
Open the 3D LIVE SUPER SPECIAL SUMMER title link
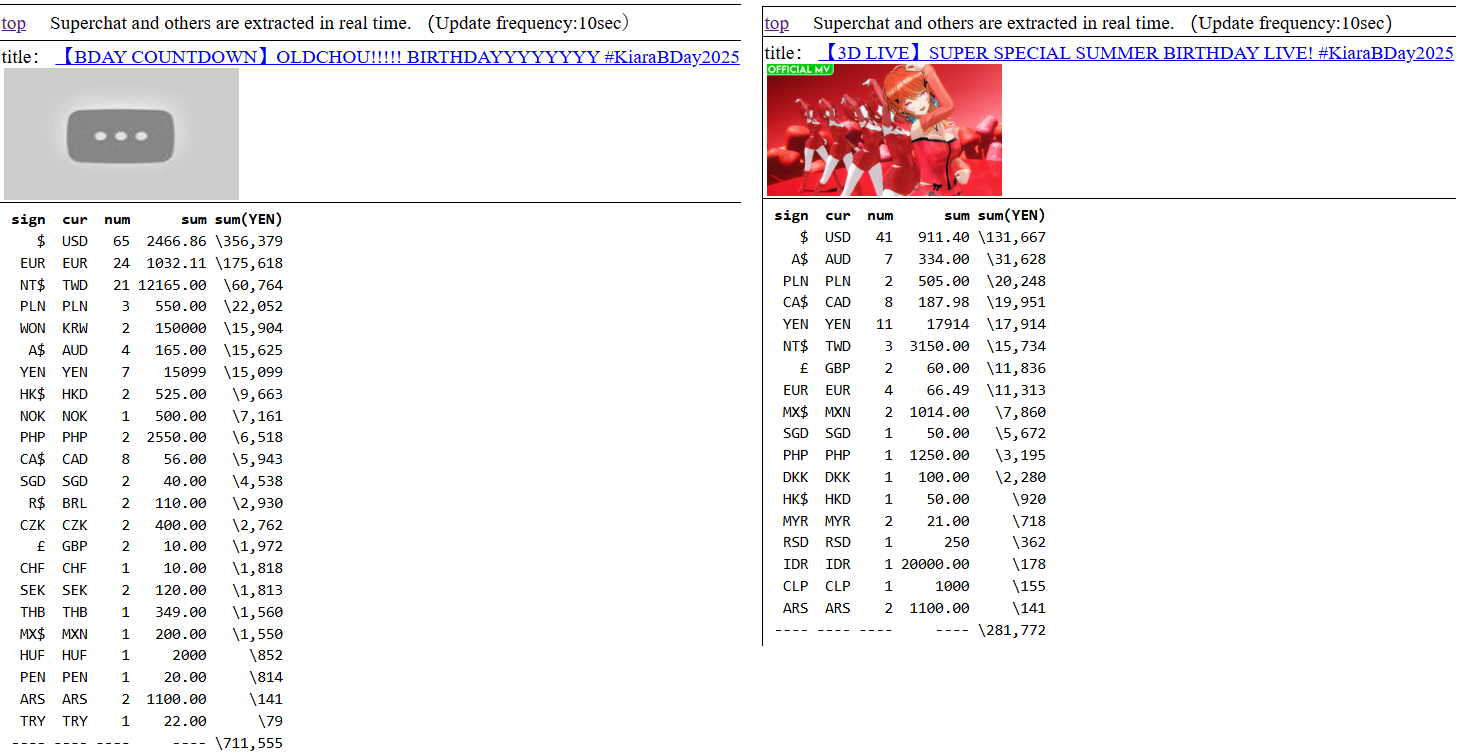[1136, 53]
